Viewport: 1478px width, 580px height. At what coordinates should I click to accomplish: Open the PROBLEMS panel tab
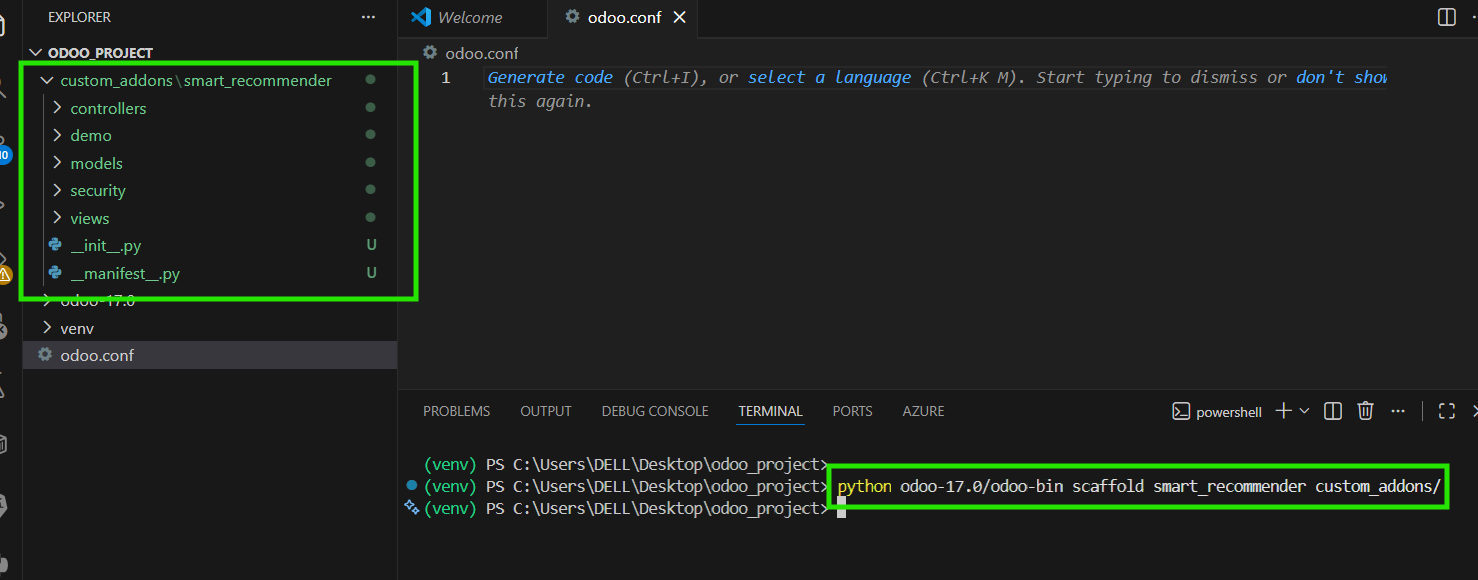tap(456, 411)
